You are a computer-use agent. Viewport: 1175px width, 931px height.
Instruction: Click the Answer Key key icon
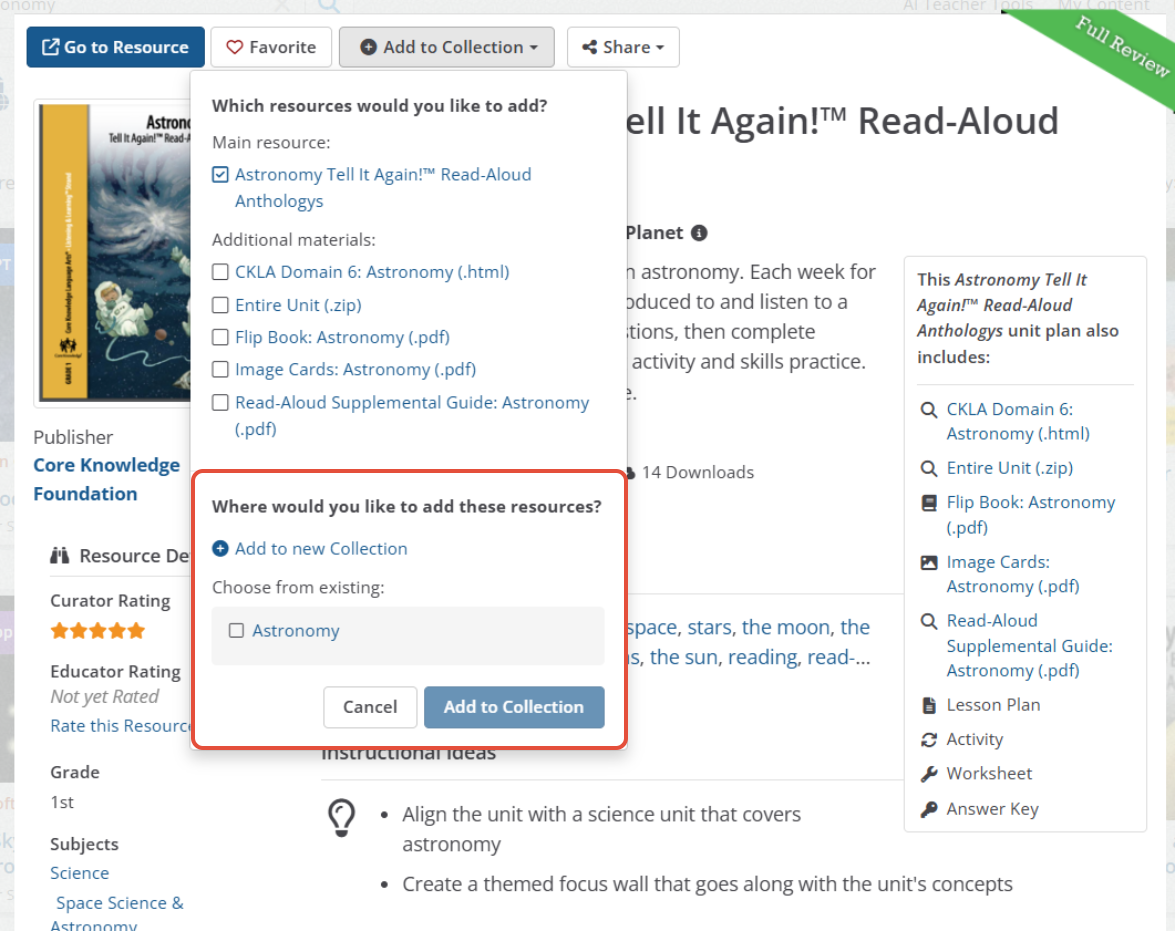tap(928, 810)
